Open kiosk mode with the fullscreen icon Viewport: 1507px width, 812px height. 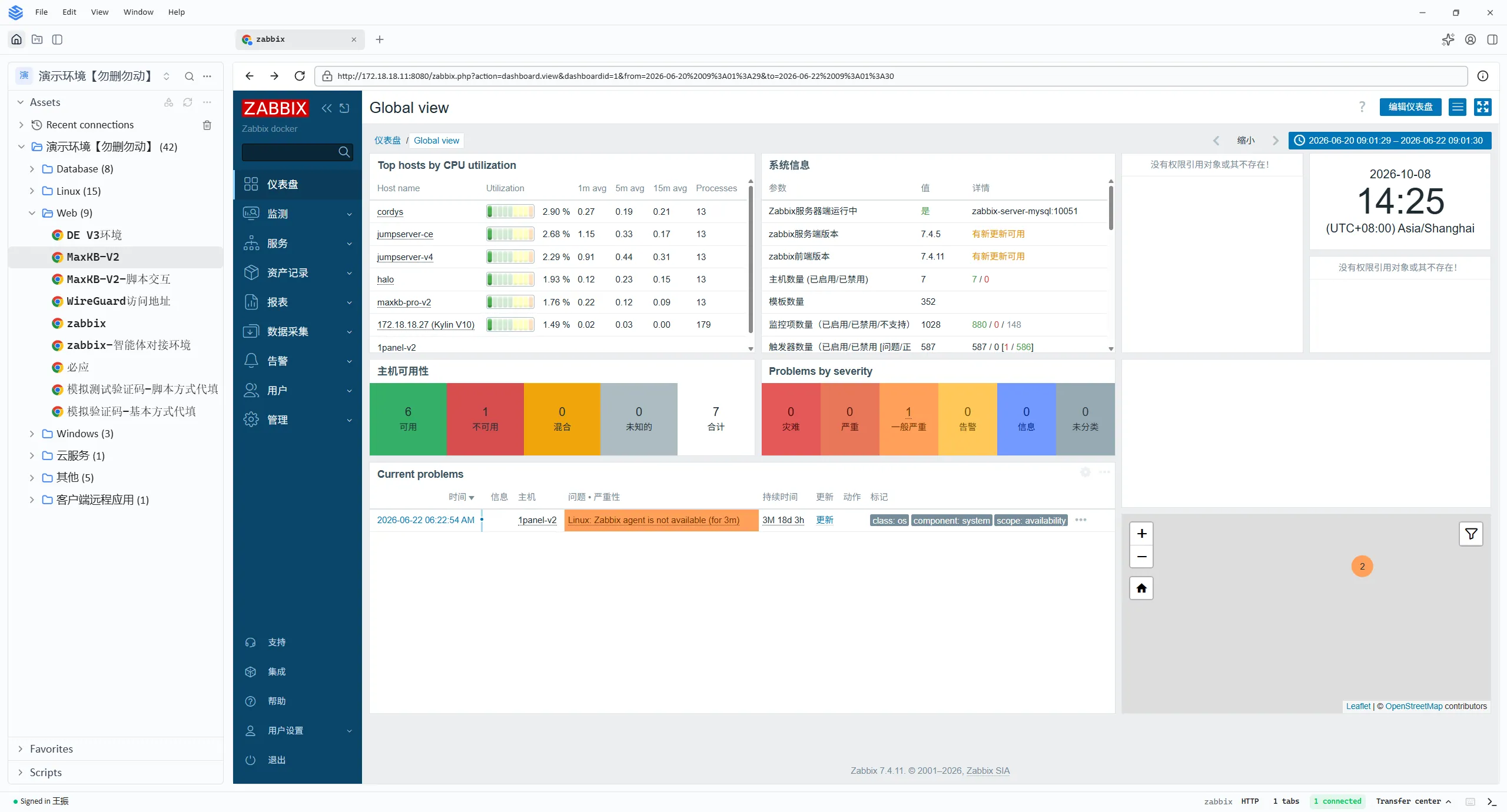point(1482,107)
